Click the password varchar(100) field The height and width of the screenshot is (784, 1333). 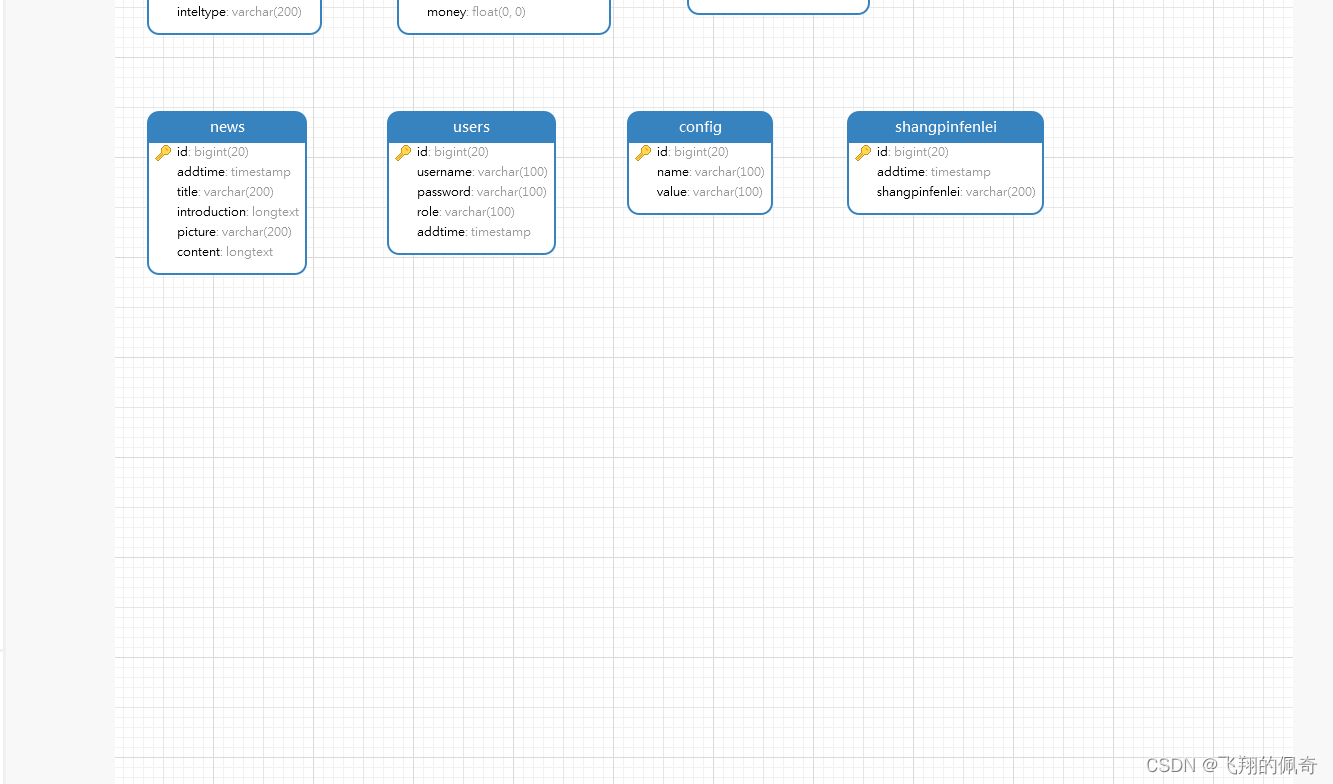click(482, 192)
